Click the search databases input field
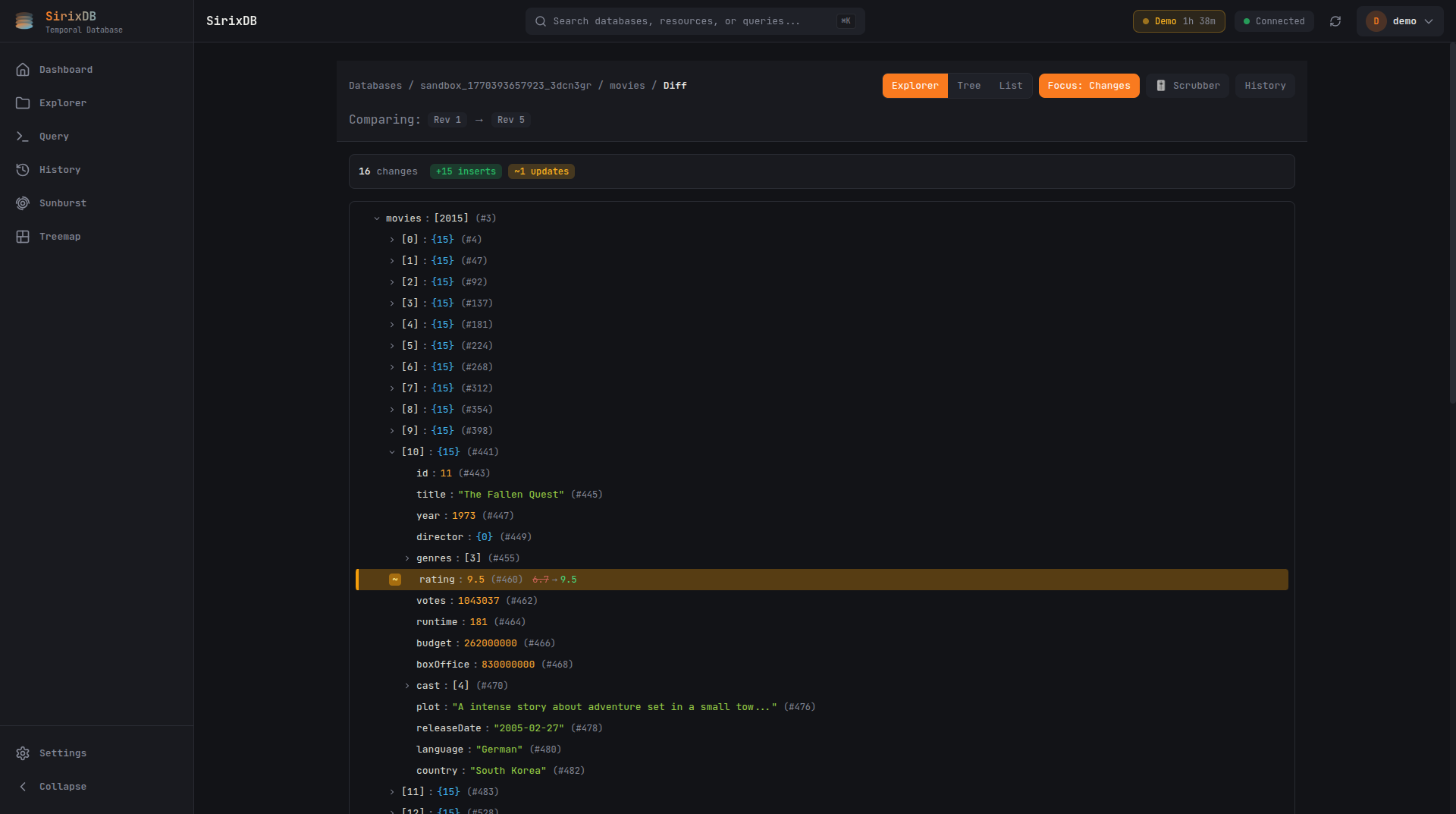This screenshot has width=1456, height=814. [694, 20]
